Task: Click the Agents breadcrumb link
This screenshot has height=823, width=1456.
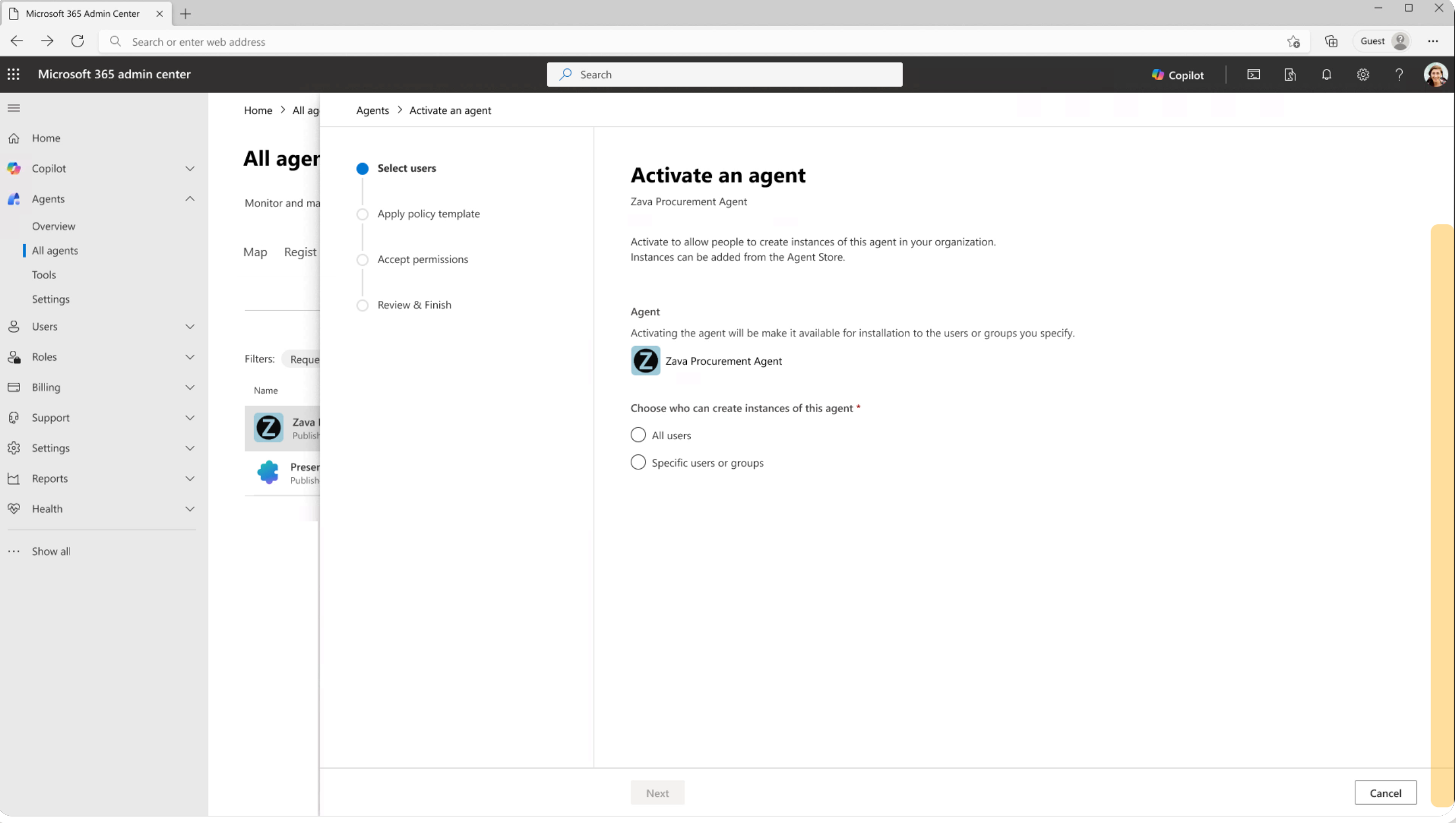Action: click(373, 110)
